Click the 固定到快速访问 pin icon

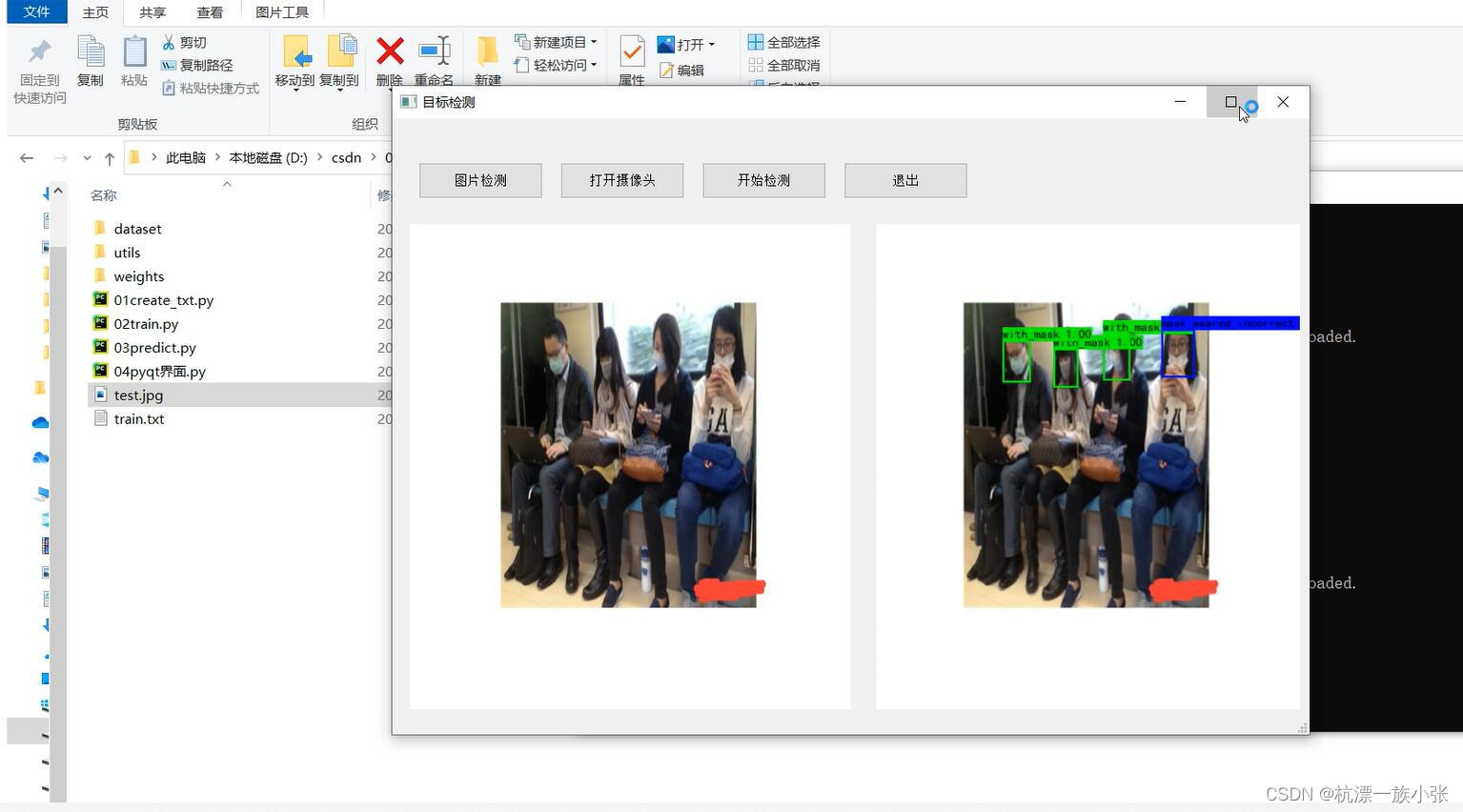(x=39, y=52)
